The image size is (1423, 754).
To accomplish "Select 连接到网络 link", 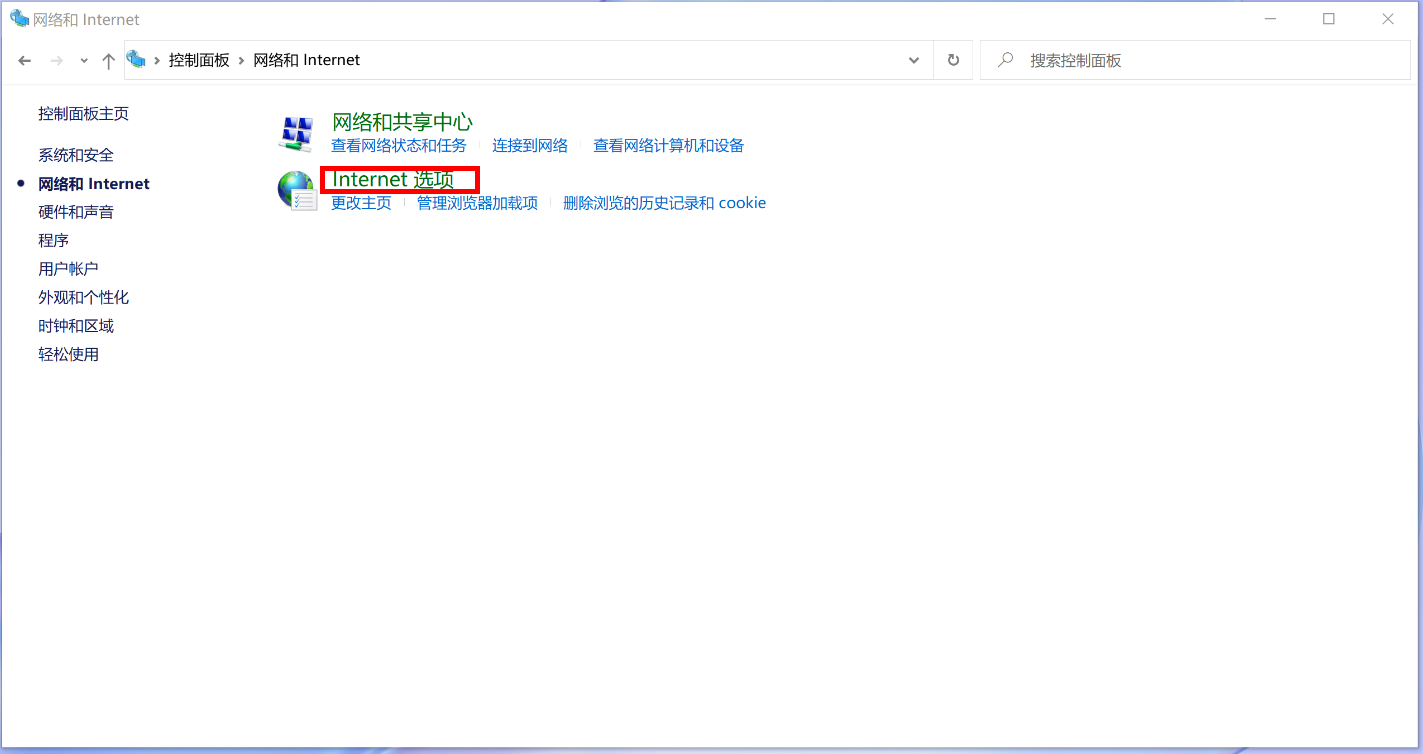I will coord(529,146).
